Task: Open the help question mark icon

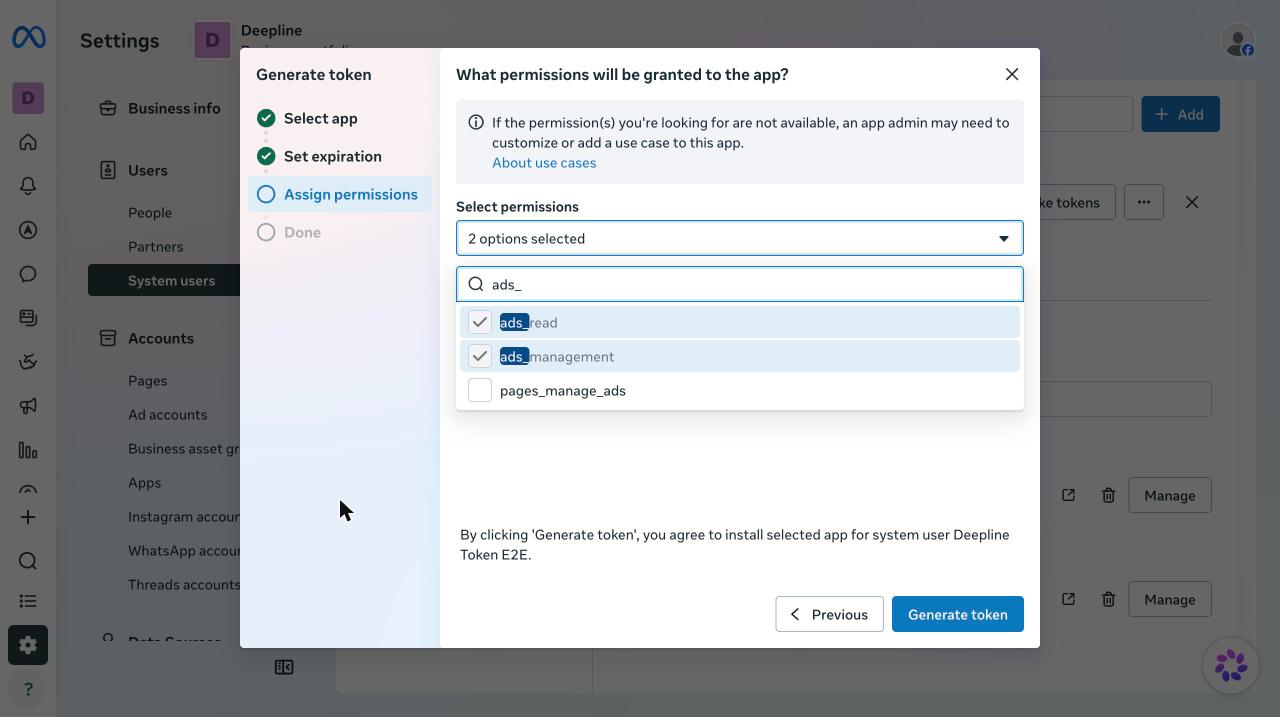Action: 28,689
